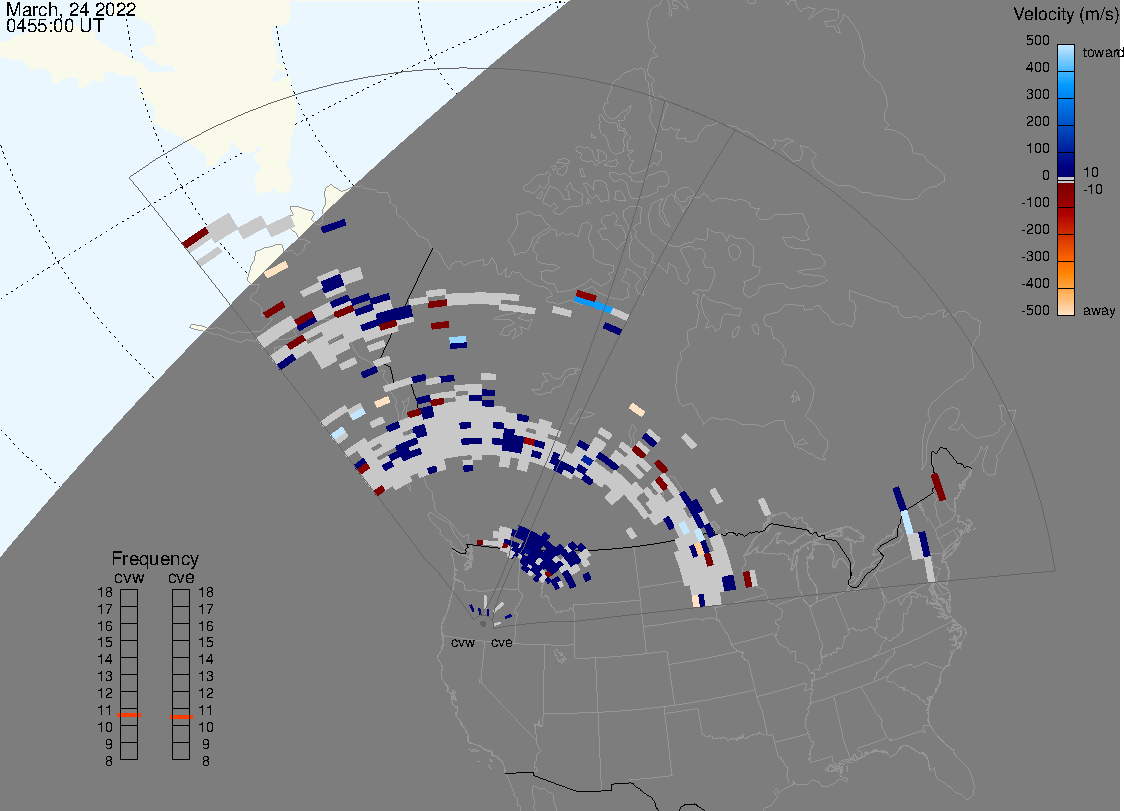Image resolution: width=1124 pixels, height=811 pixels.
Task: Click the "cvw" frequency column label
Action: point(129,578)
